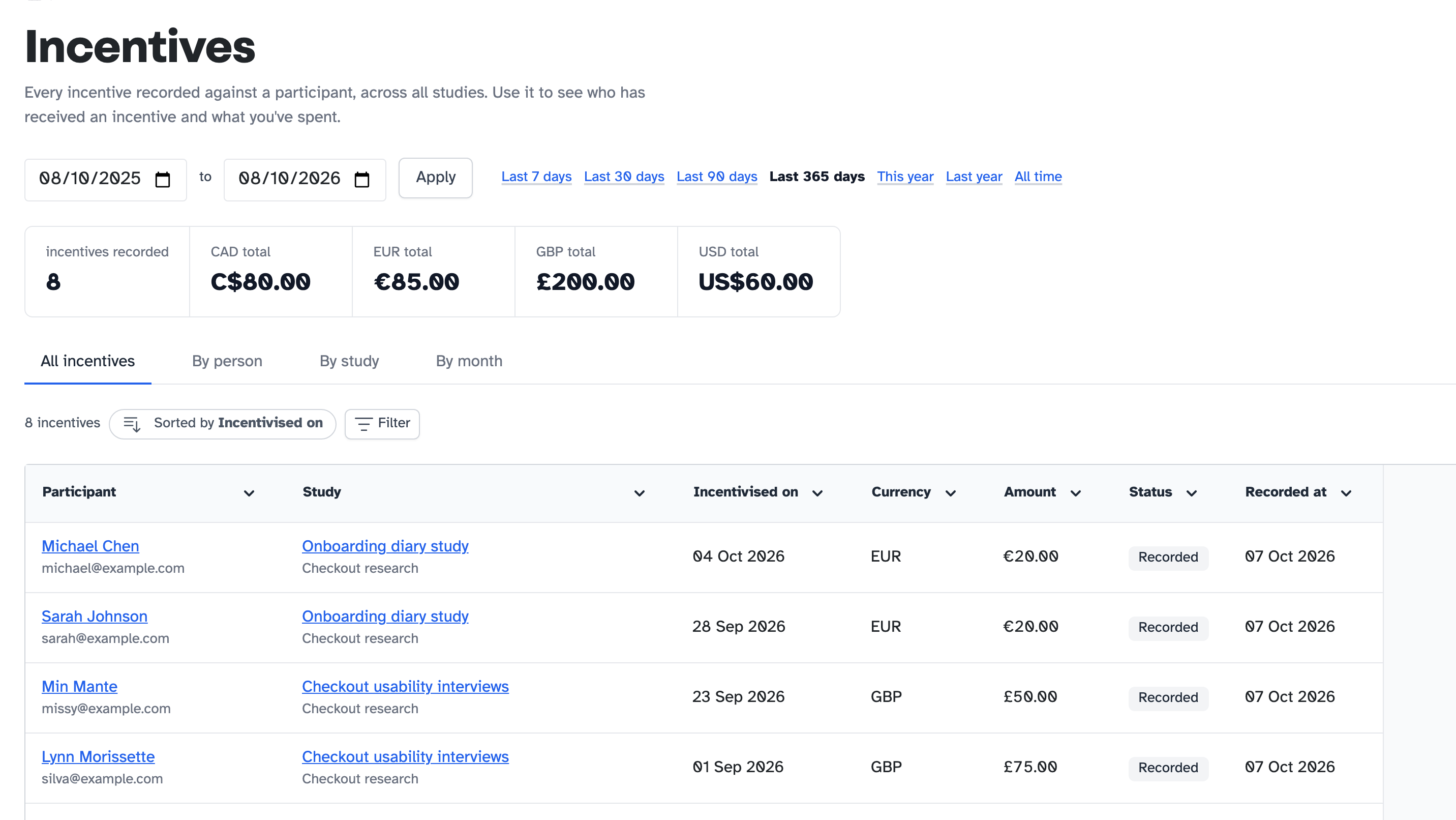This screenshot has width=1456, height=820.
Task: Open Currency column dropdown
Action: click(x=951, y=493)
